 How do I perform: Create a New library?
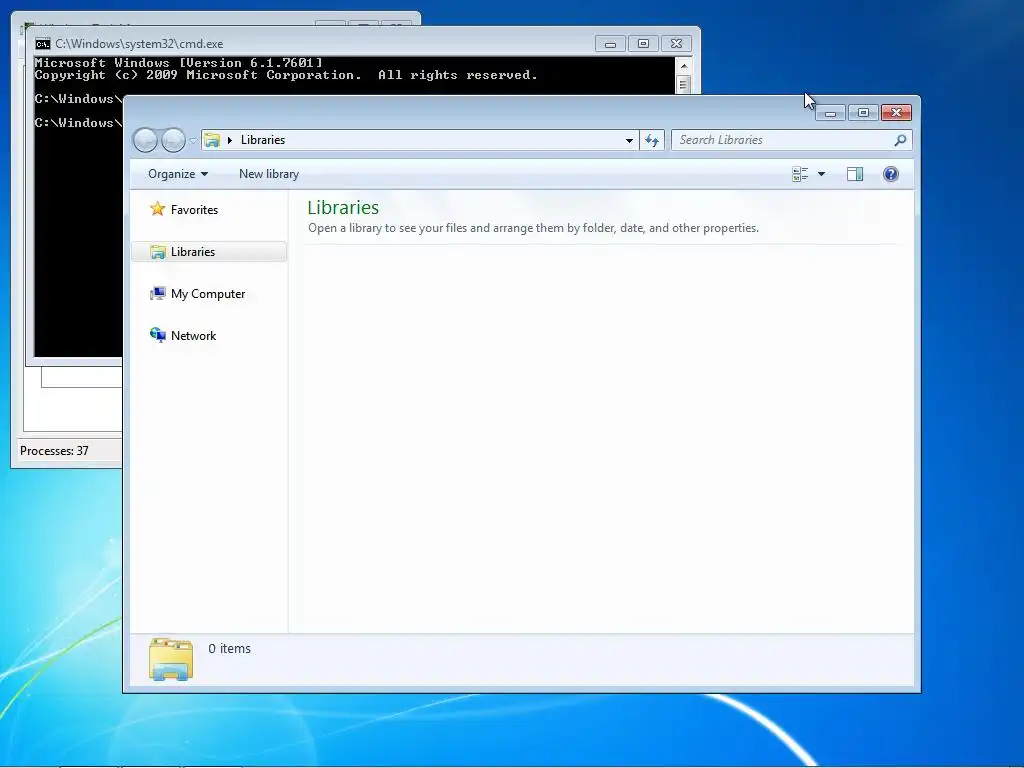pyautogui.click(x=269, y=174)
